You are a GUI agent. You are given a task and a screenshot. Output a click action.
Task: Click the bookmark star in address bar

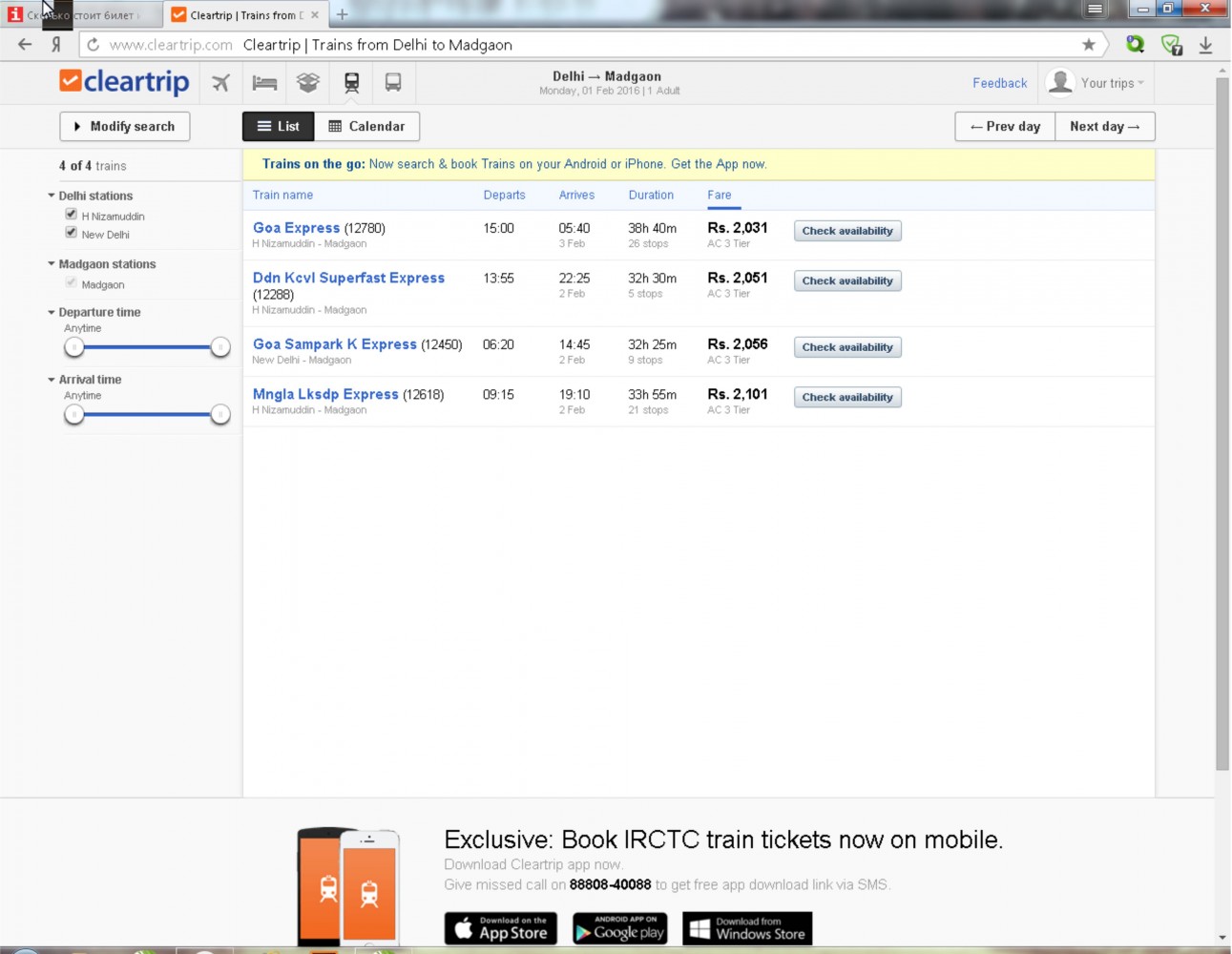coord(1088,45)
